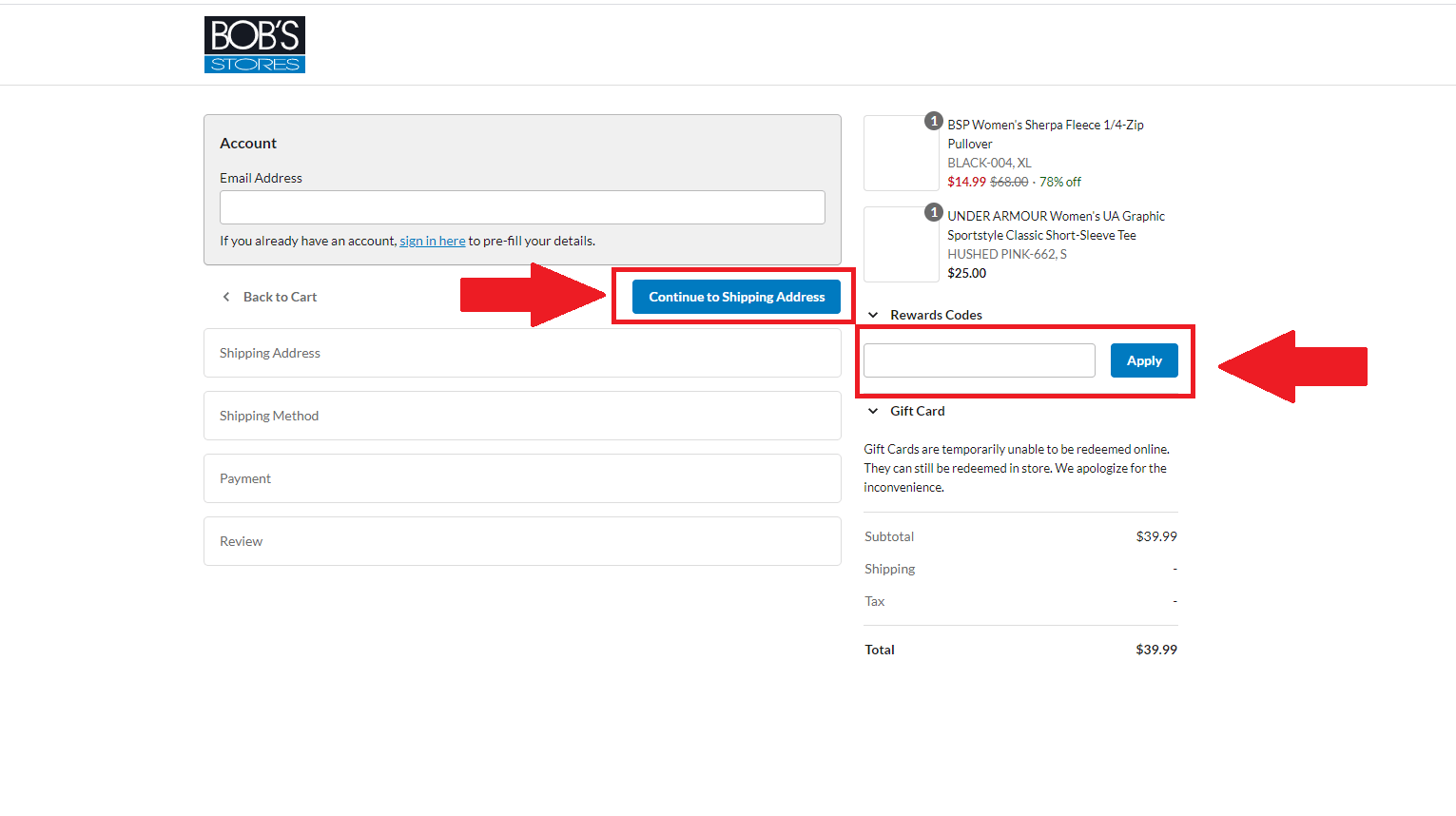The image size is (1456, 816).
Task: Click the Email Address input field
Action: pos(522,207)
